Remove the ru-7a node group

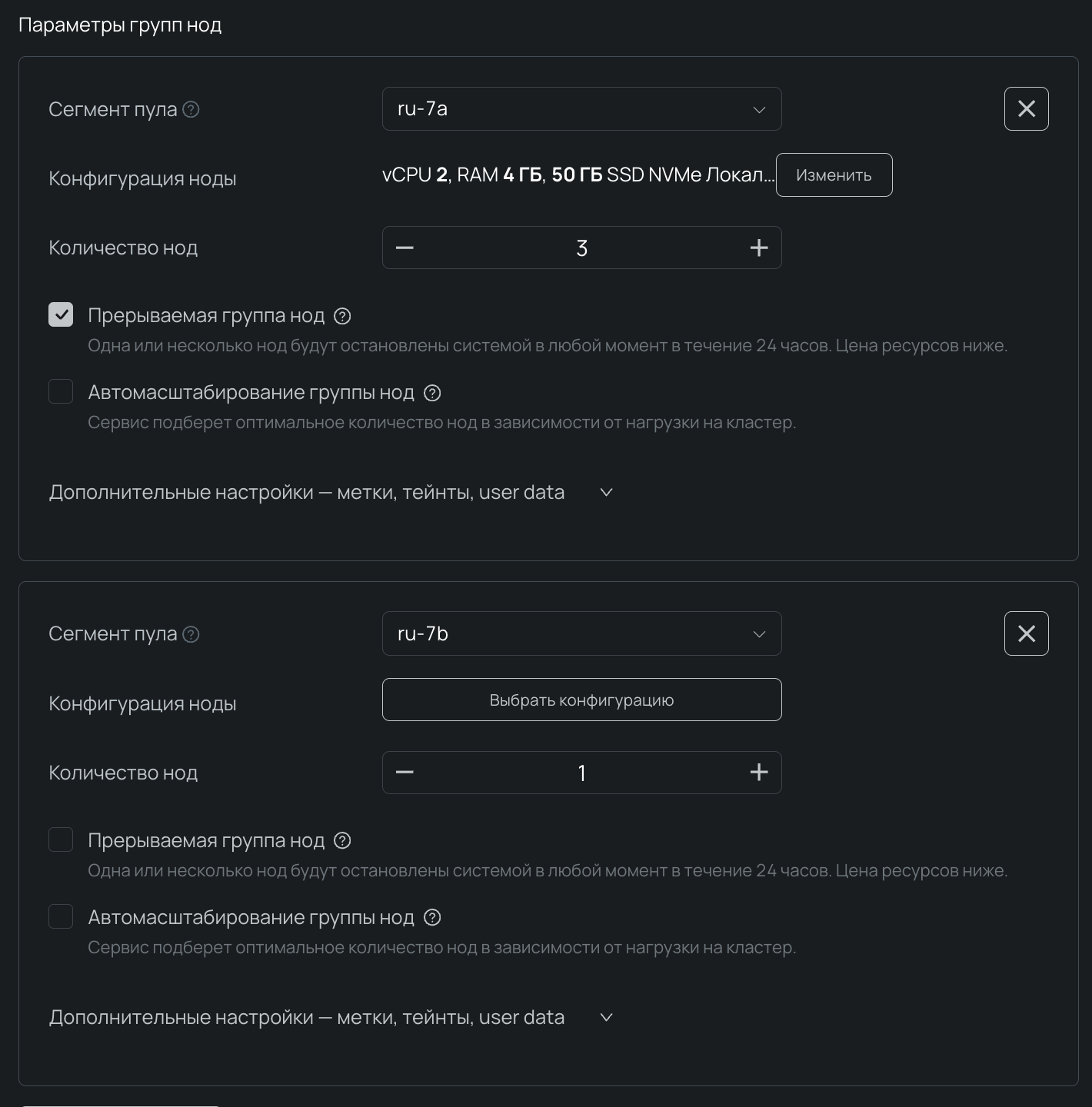click(x=1026, y=109)
